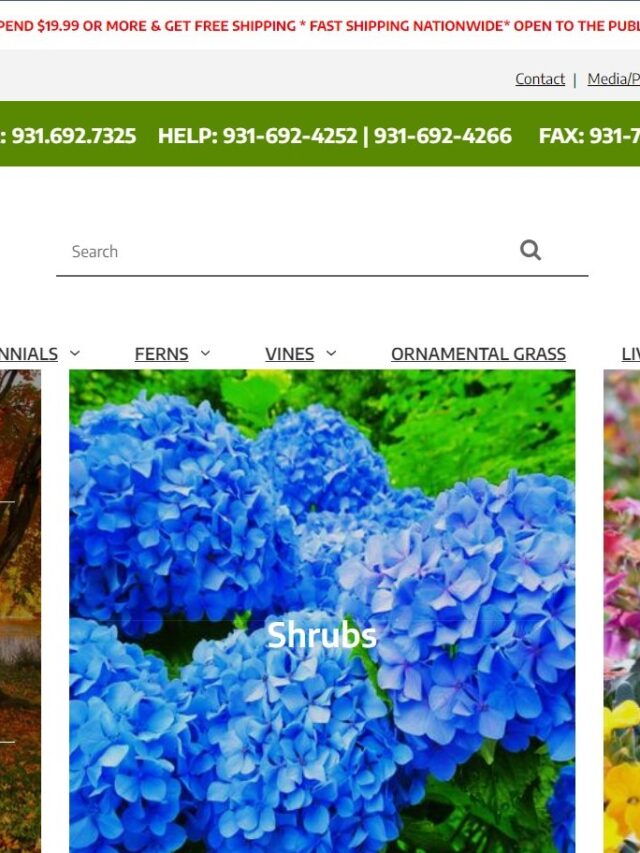Image resolution: width=640 pixels, height=853 pixels.
Task: Go to ORNAMENTAL GRASS category
Action: 478,354
